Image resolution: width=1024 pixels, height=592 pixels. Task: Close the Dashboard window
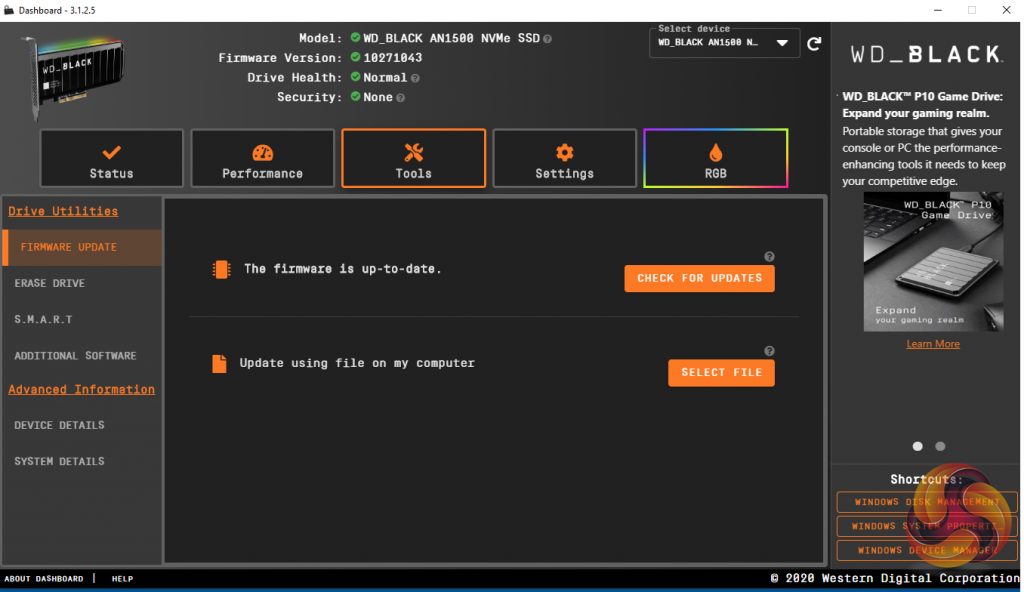coord(1006,10)
